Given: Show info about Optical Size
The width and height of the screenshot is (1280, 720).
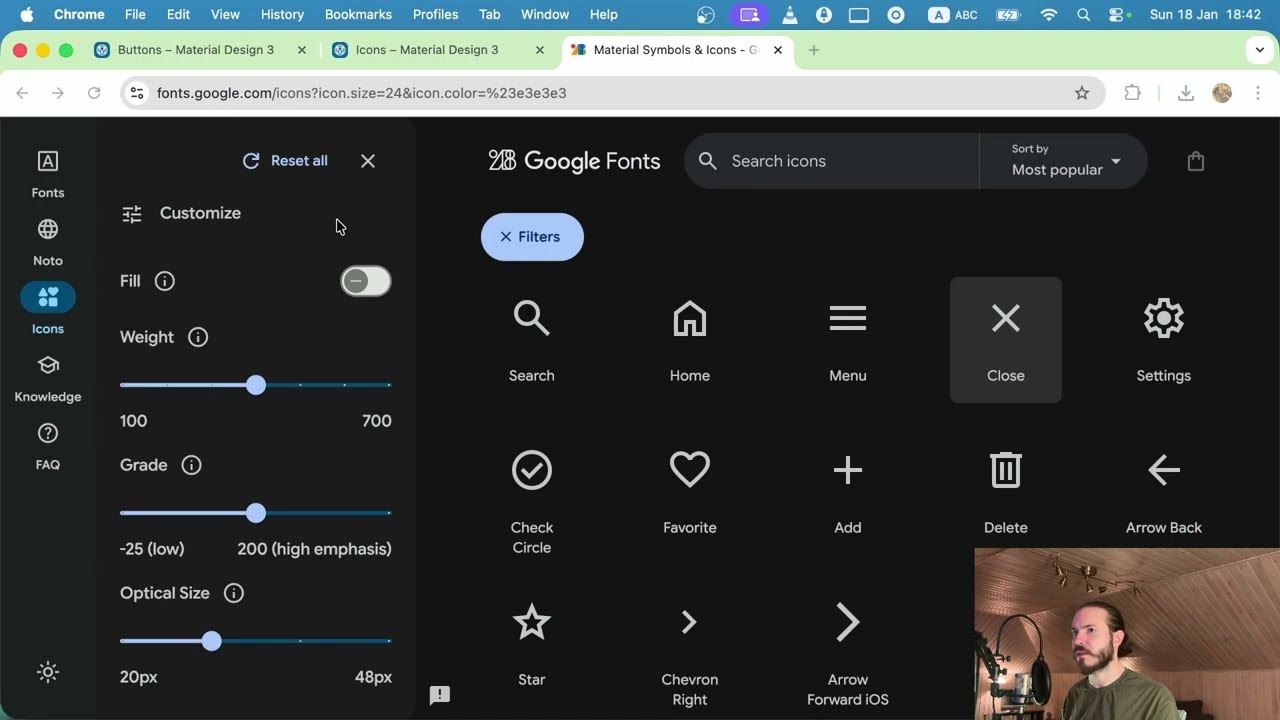Looking at the screenshot, I should coord(234,593).
